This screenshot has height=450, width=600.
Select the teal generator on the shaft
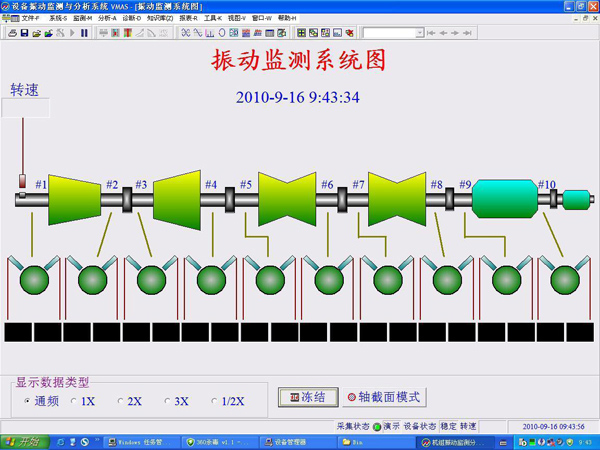[505, 198]
